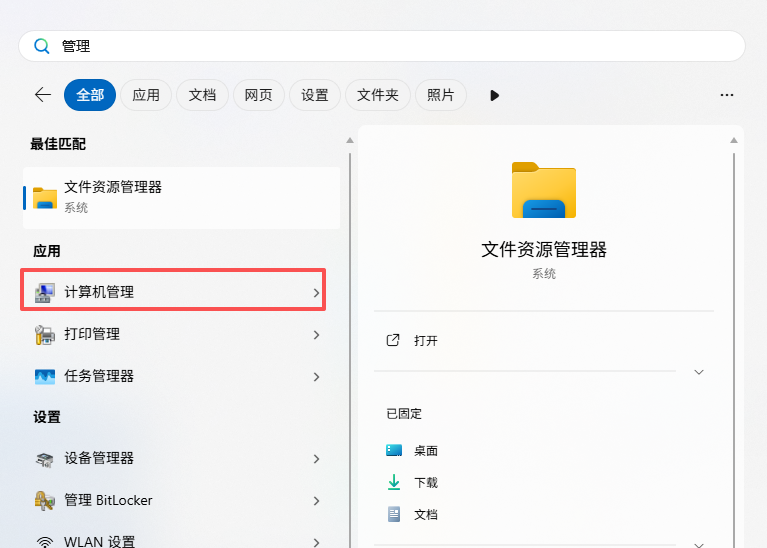Click the Print Management (打印管理) icon
Screen dimensions: 767x548
pos(45,334)
